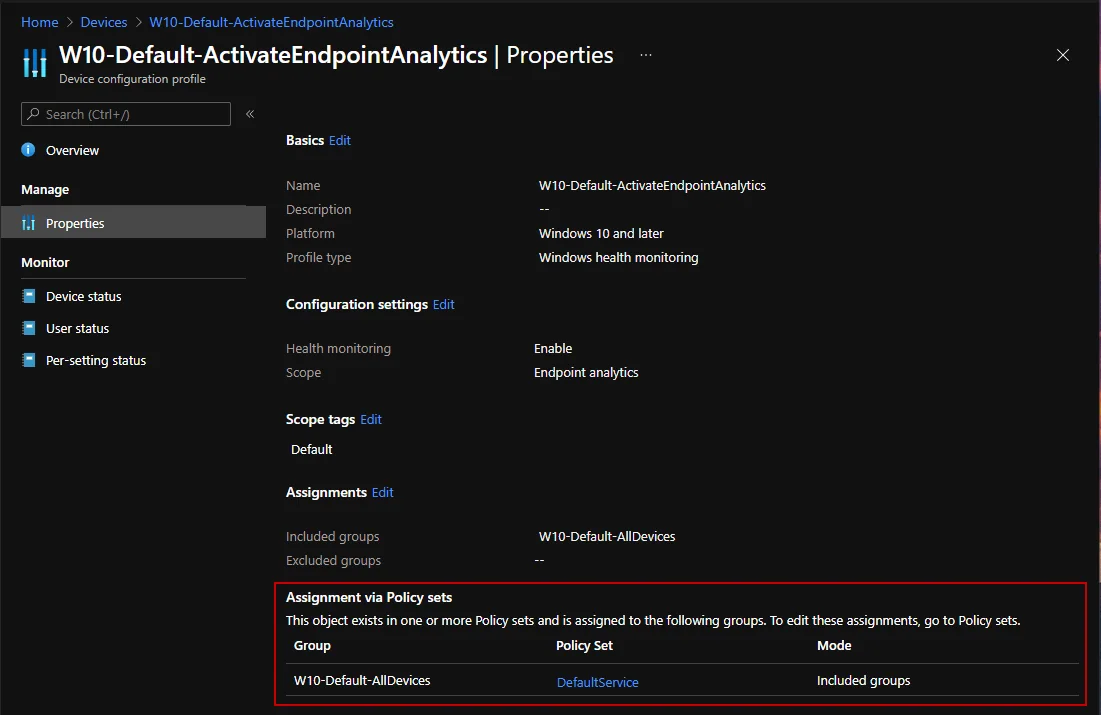Open the DefaultService policy set link
Viewport: 1101px width, 715px height.
598,682
